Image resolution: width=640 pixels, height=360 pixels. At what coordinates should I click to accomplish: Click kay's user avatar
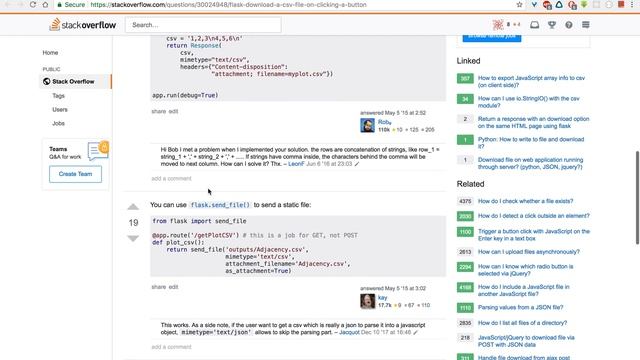[x=367, y=301]
